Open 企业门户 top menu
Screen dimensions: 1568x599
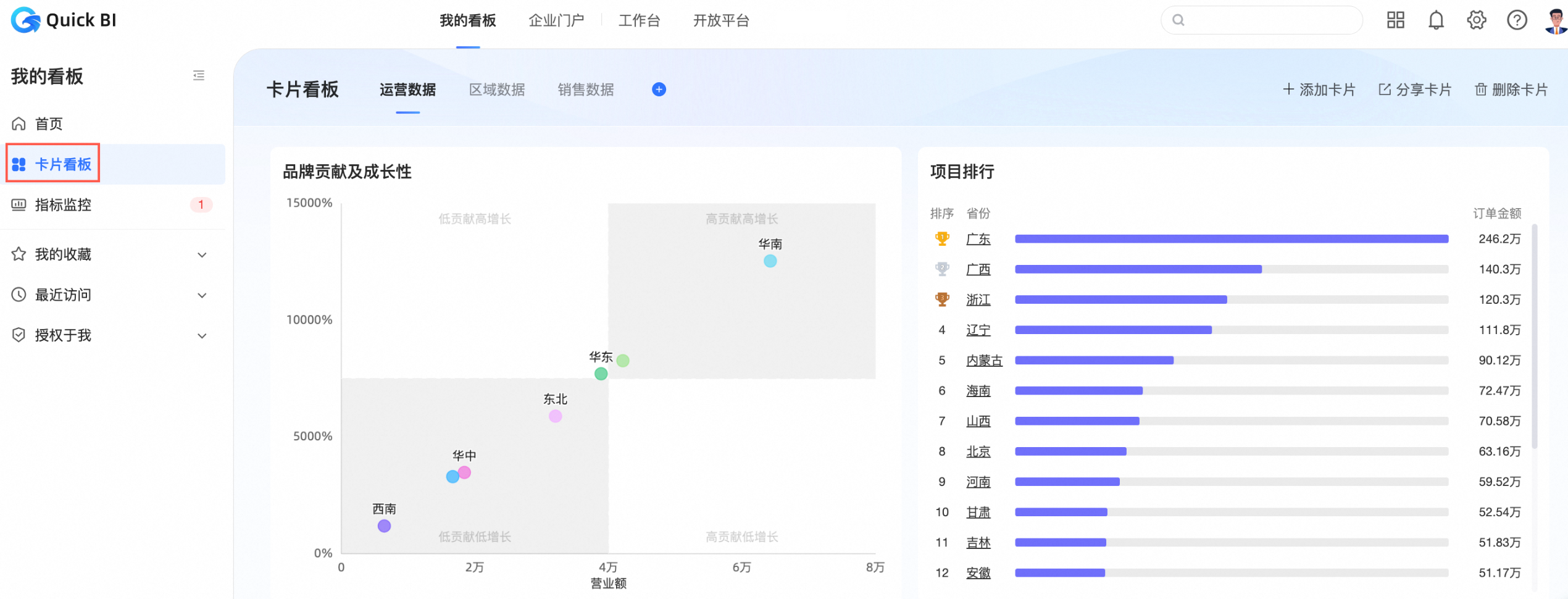pyautogui.click(x=556, y=20)
